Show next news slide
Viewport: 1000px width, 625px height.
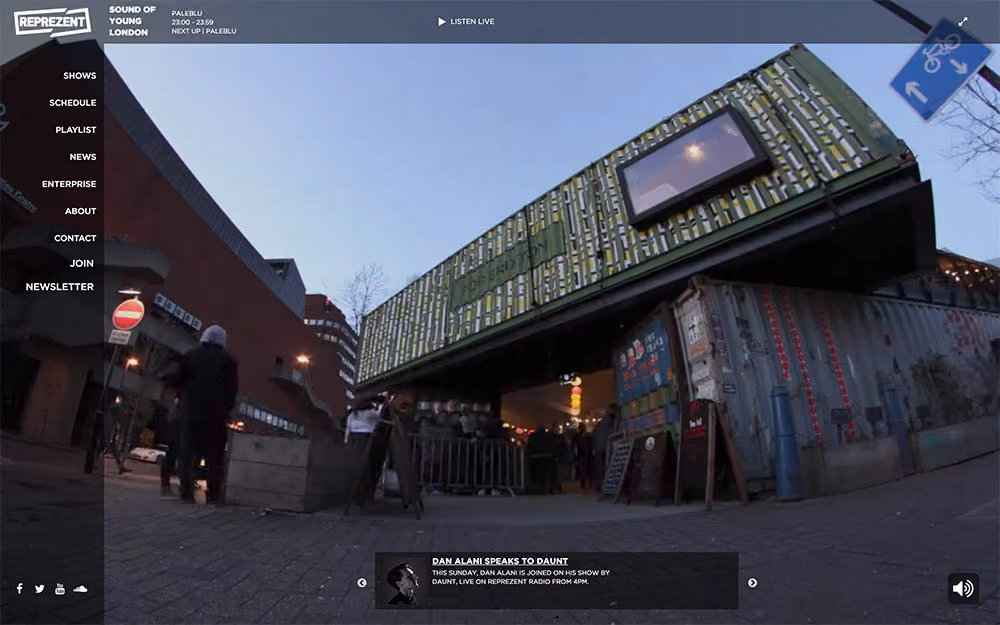[x=753, y=582]
